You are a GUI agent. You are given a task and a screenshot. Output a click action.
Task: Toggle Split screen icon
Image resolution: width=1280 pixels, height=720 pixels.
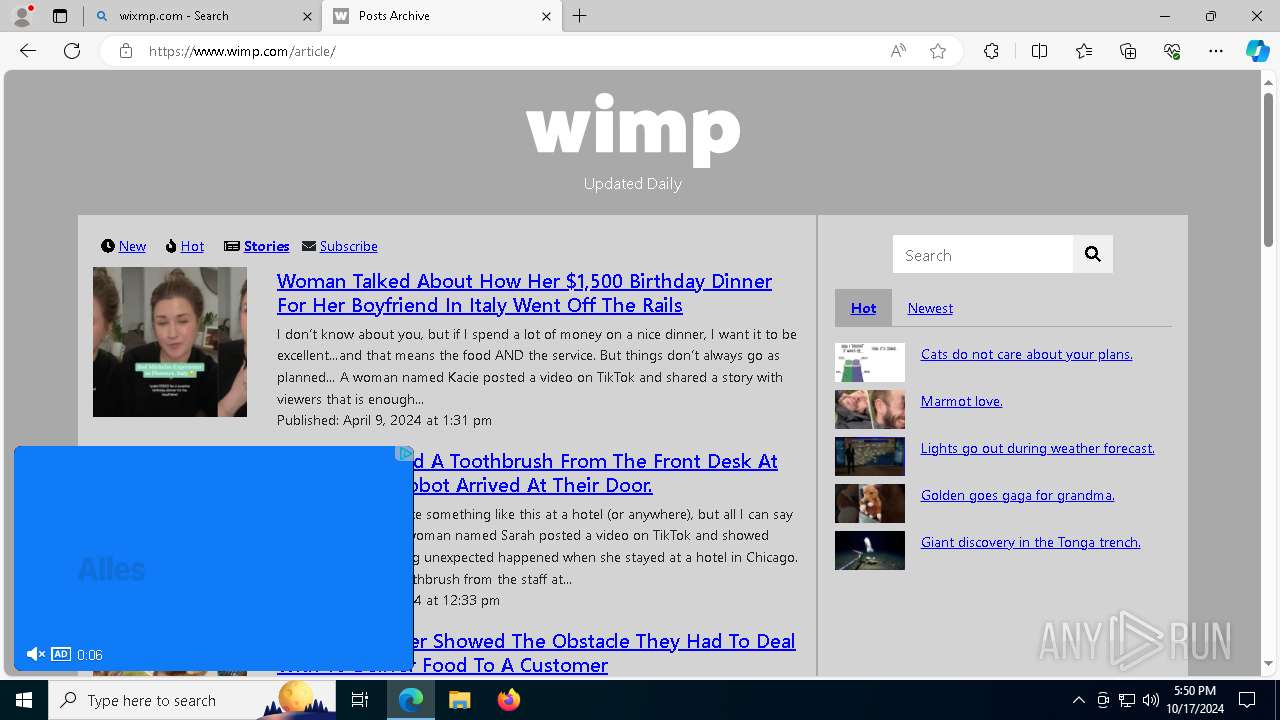coord(1039,51)
